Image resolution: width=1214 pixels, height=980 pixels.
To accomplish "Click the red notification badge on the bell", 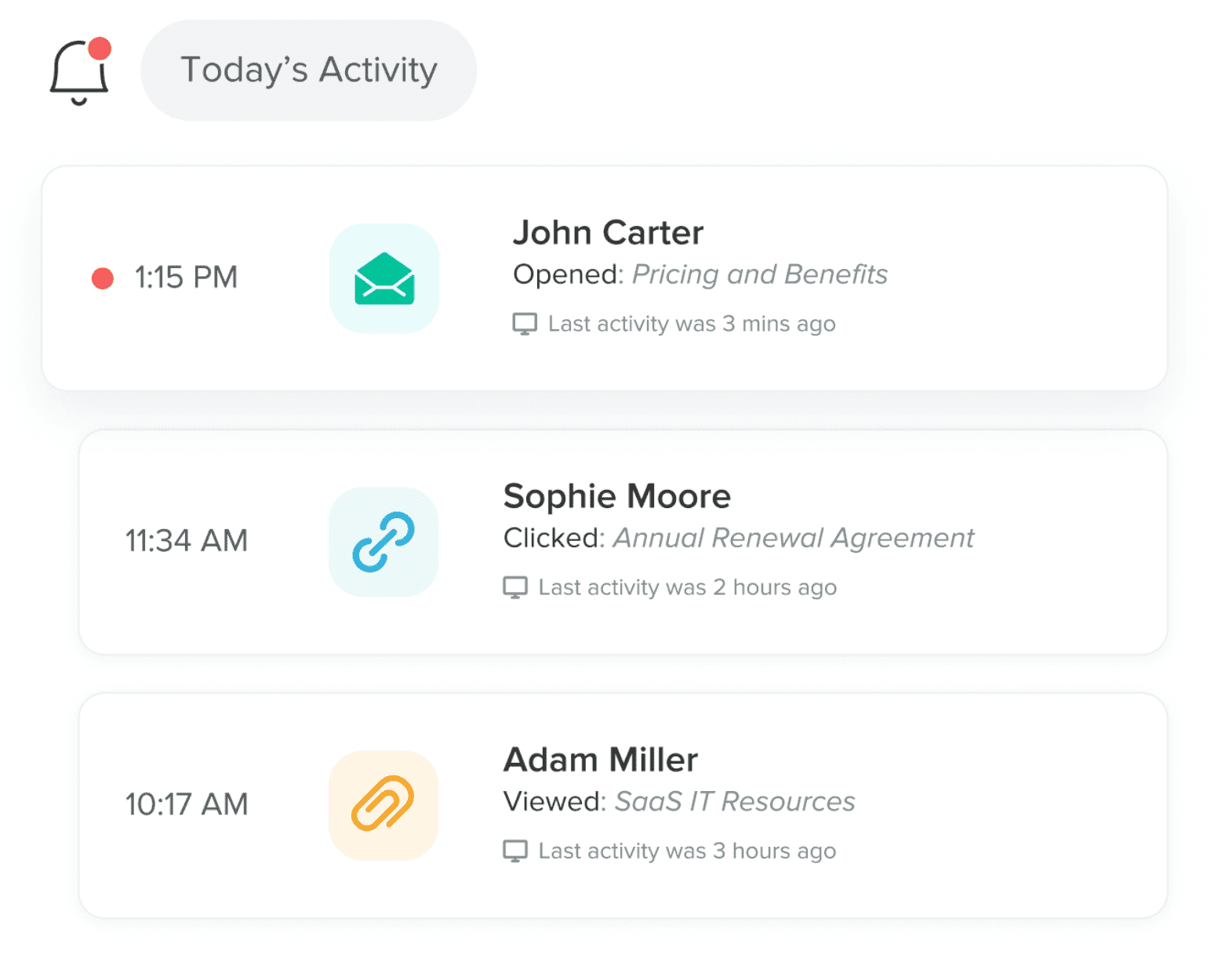I will 100,49.
